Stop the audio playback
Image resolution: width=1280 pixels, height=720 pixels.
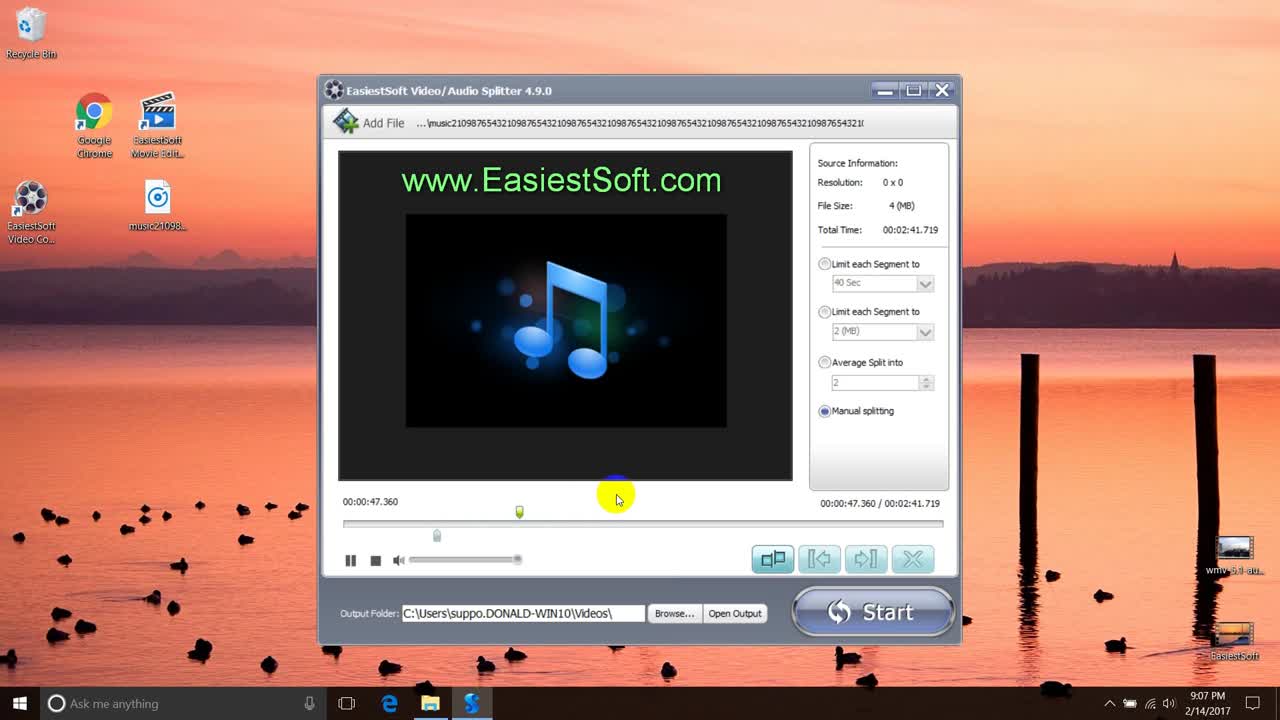point(375,561)
